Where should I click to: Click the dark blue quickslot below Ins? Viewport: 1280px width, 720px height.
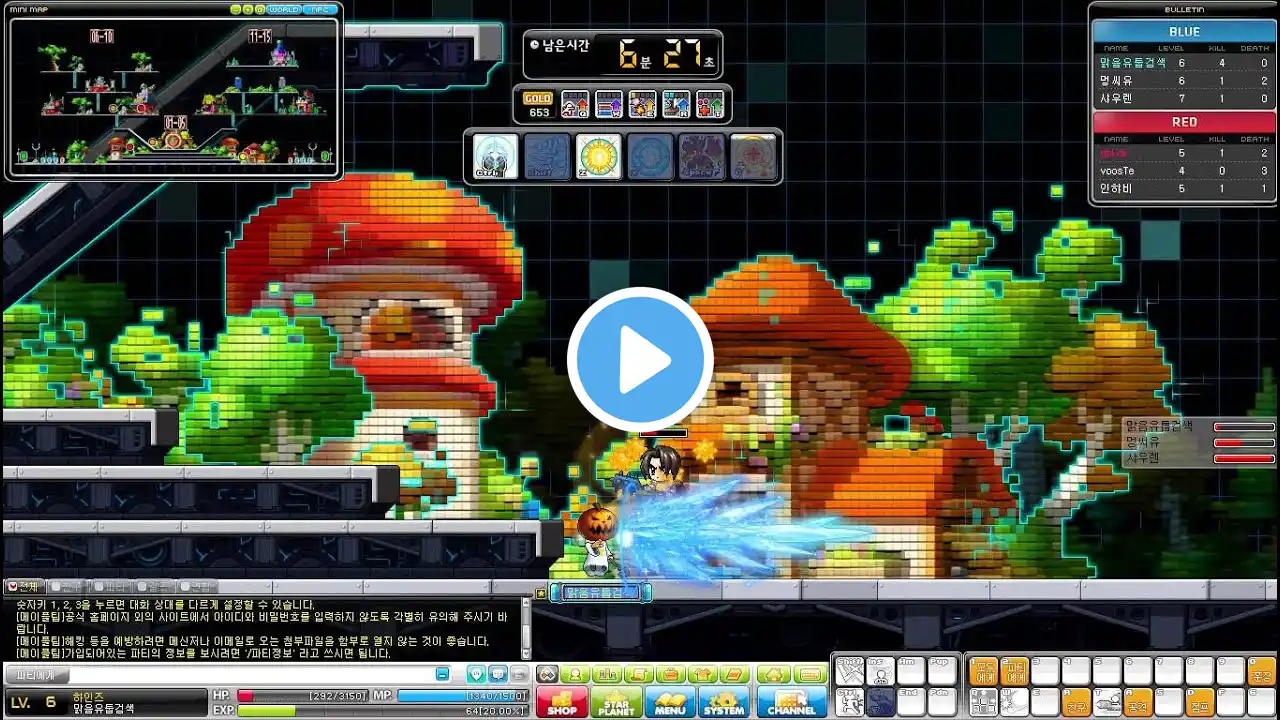[881, 702]
